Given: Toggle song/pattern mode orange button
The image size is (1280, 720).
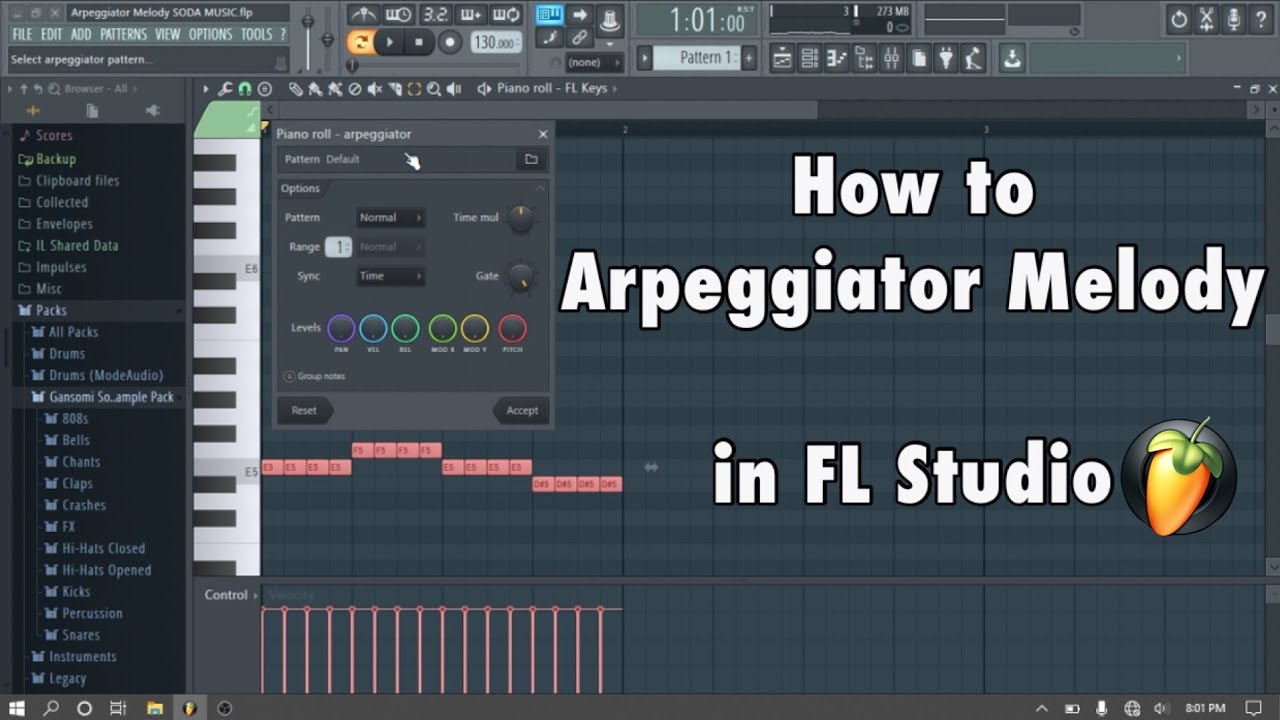Looking at the screenshot, I should pyautogui.click(x=360, y=42).
